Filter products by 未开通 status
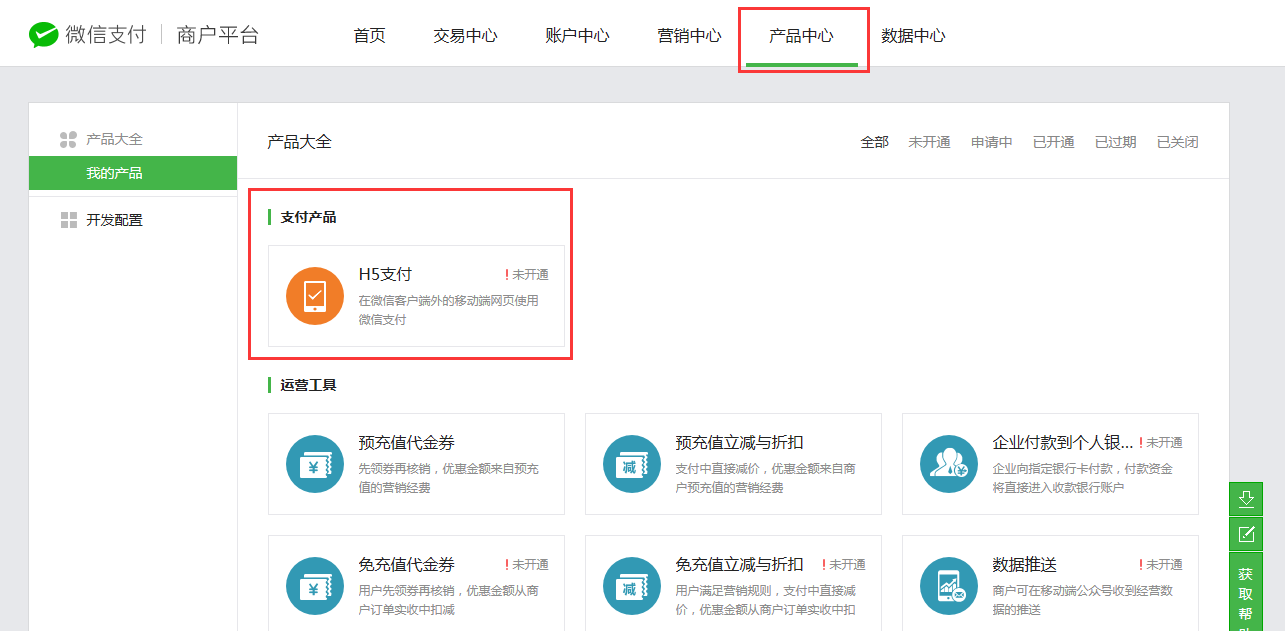 coord(929,142)
